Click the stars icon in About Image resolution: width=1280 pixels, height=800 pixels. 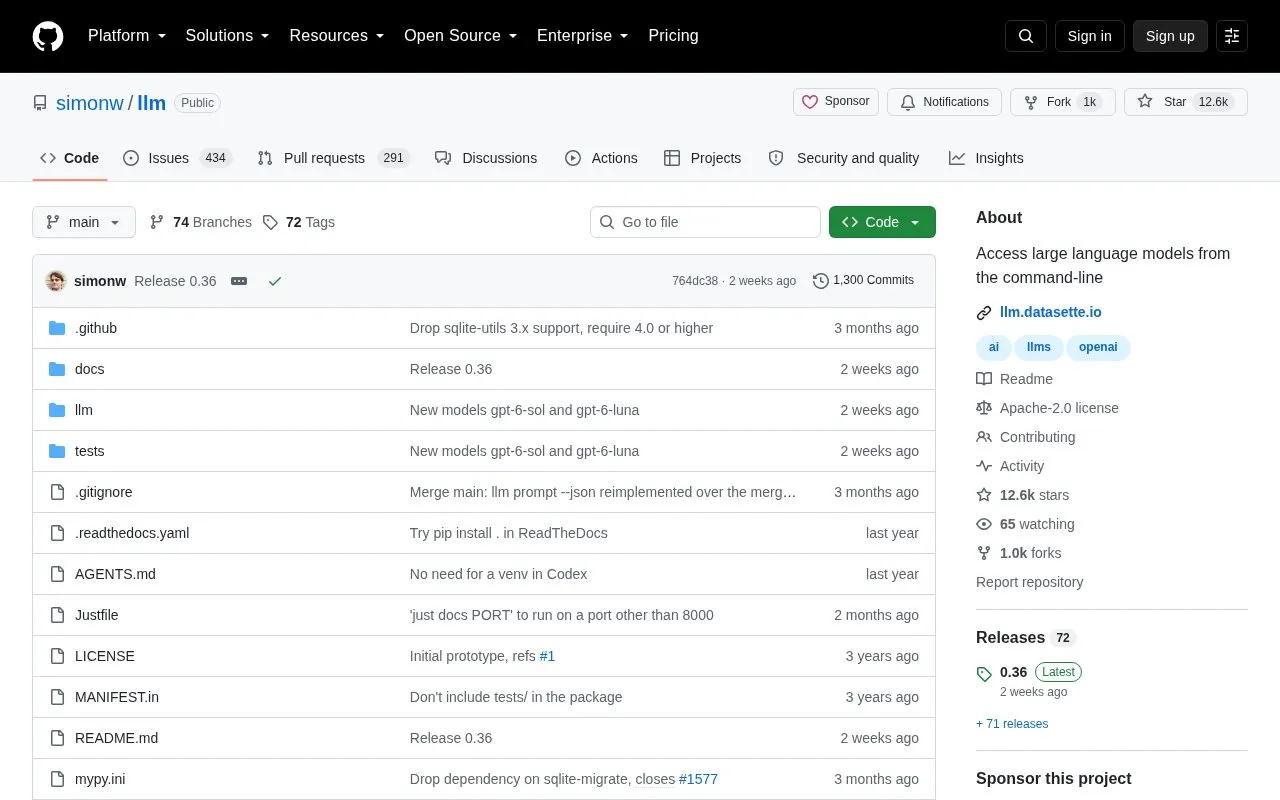pyautogui.click(x=984, y=495)
